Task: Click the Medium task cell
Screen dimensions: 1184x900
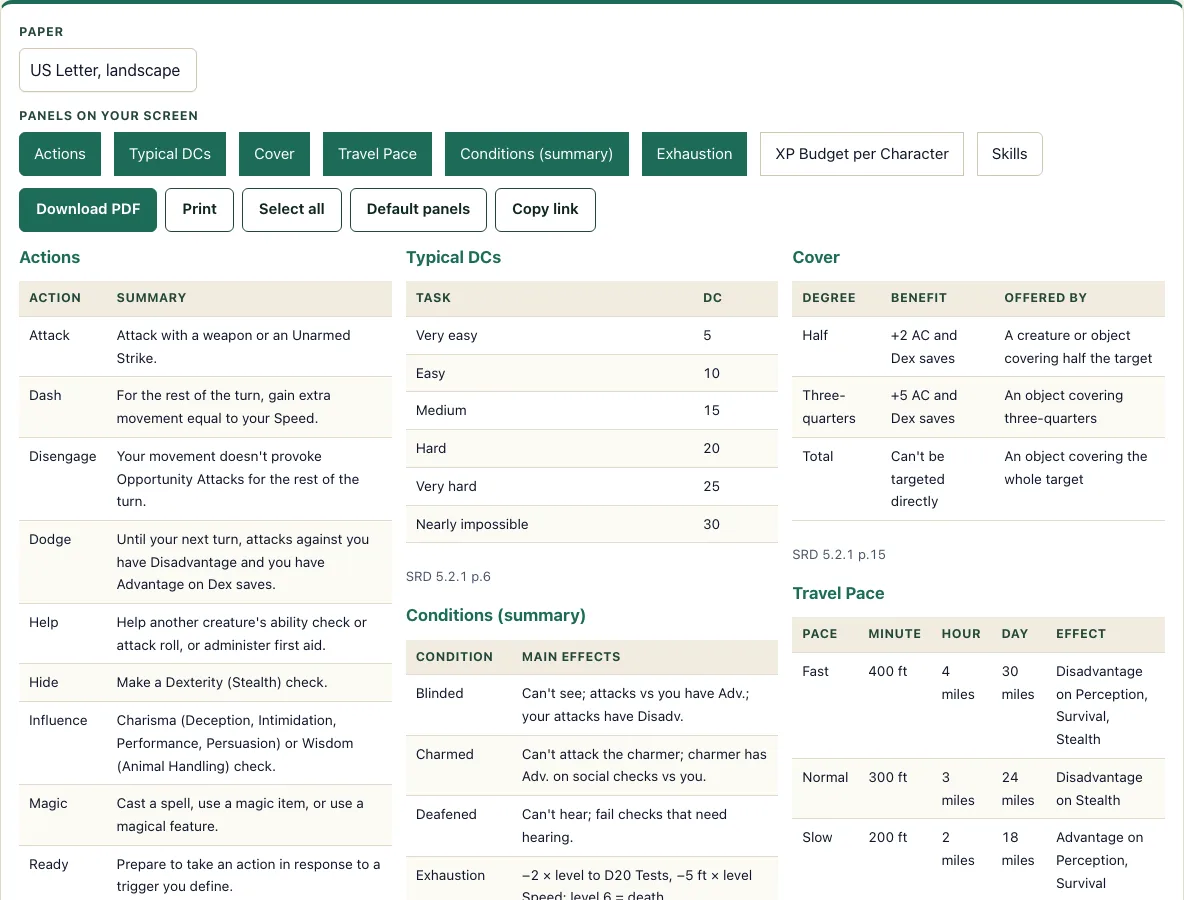Action: (441, 411)
